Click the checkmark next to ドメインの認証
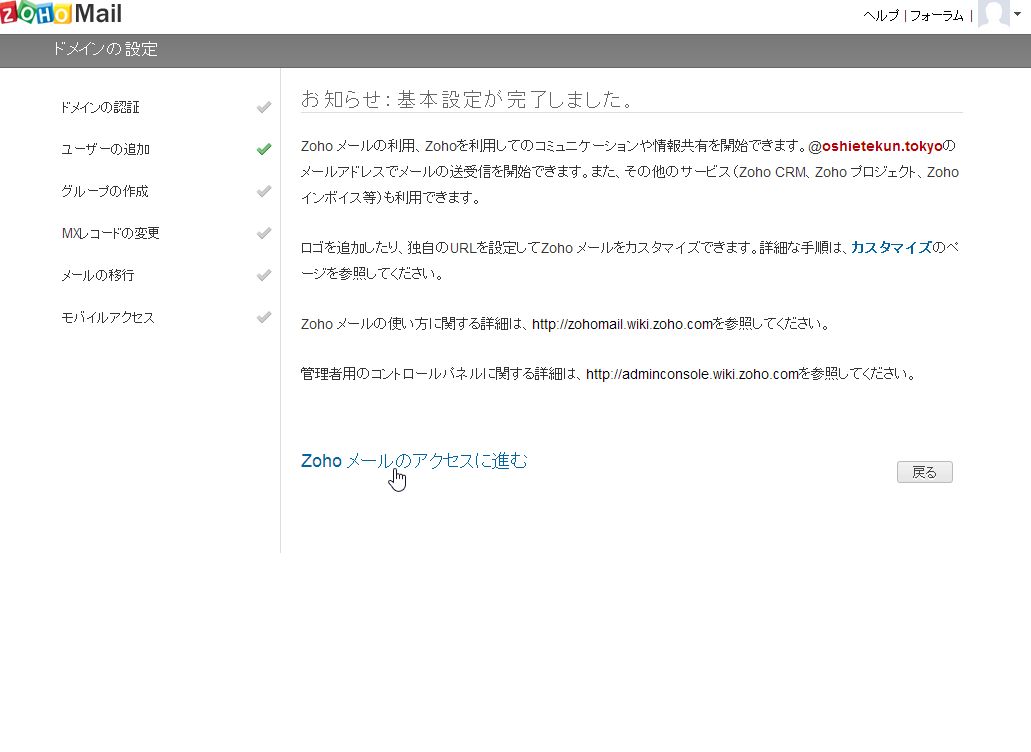Viewport: 1031px width, 752px height. click(264, 107)
